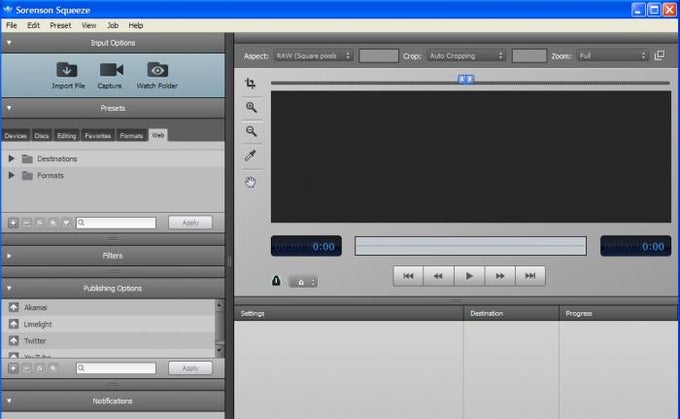The height and width of the screenshot is (419, 680).
Task: Click the favorite heart icon in Presets bar
Action: (66, 223)
